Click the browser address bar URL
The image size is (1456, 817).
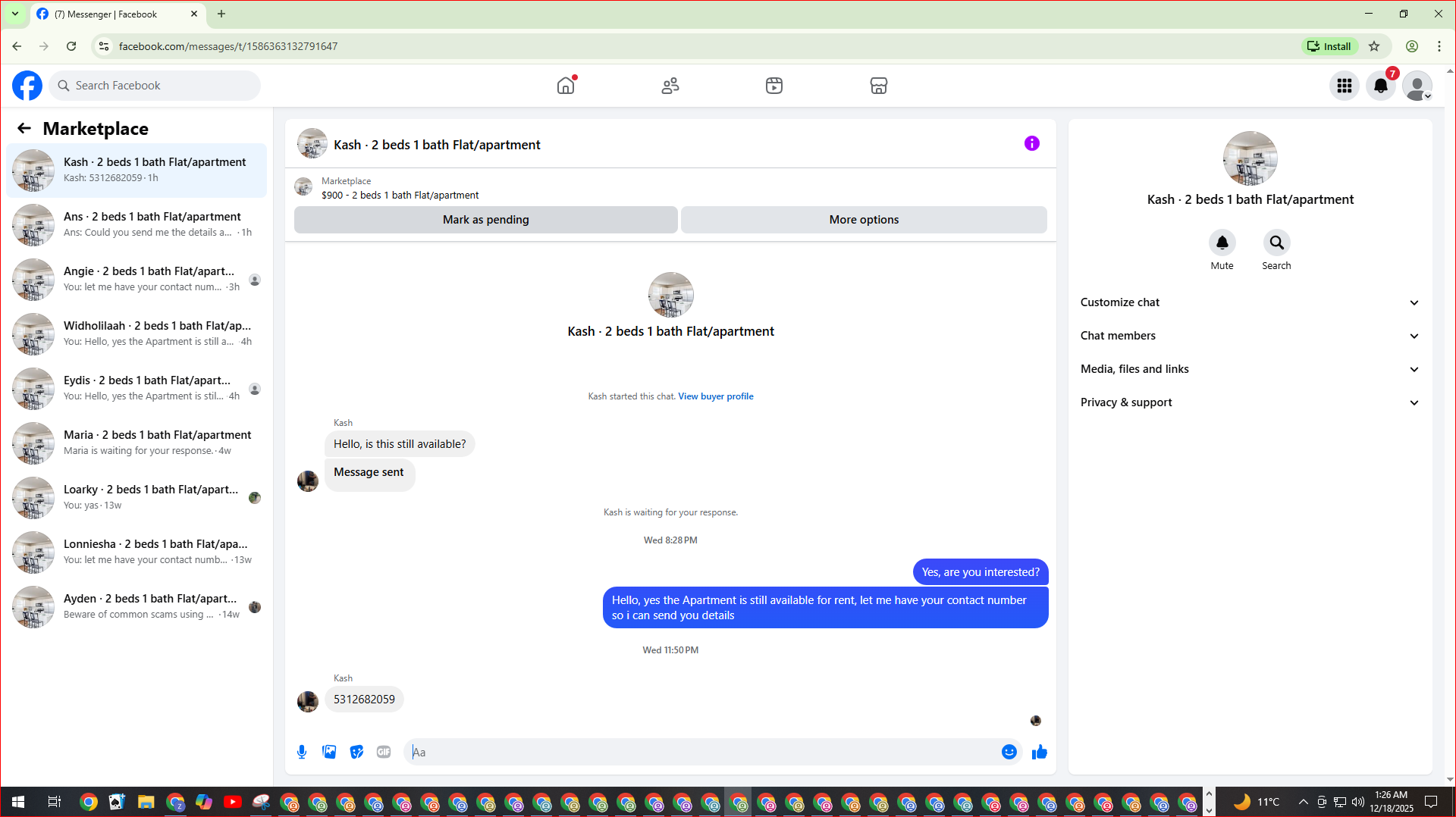coord(227,46)
